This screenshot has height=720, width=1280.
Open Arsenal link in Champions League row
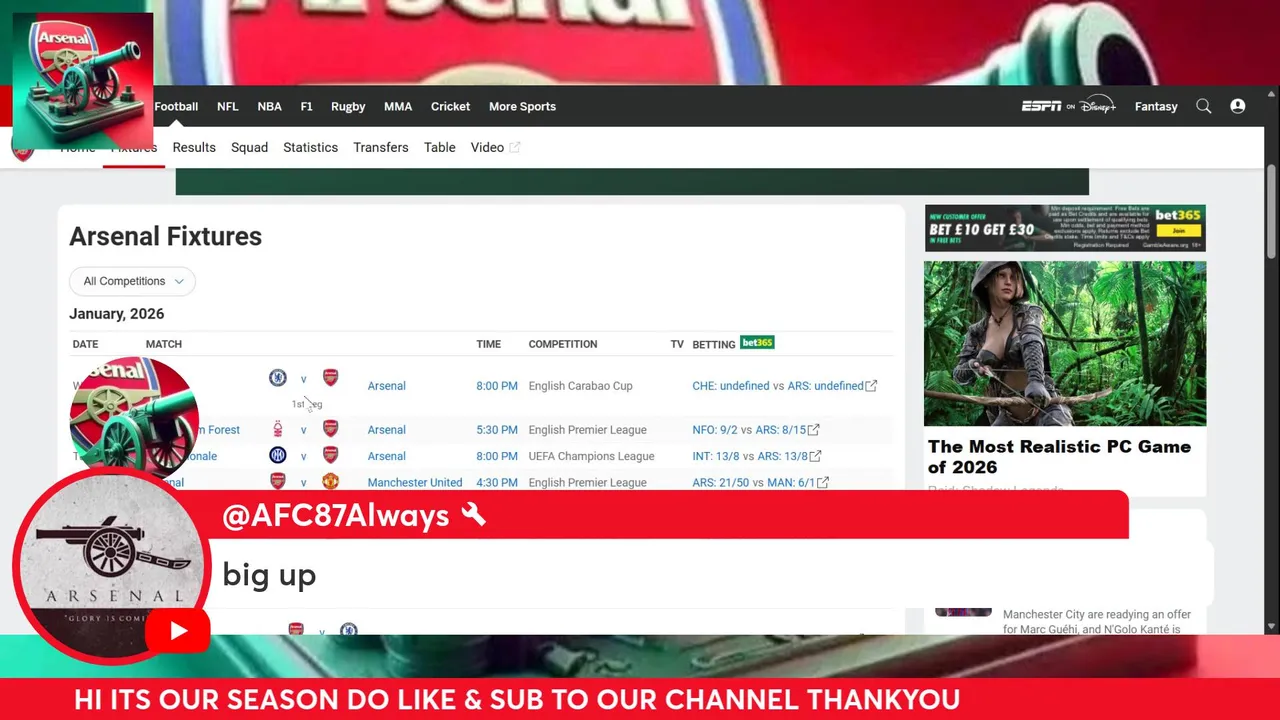386,456
